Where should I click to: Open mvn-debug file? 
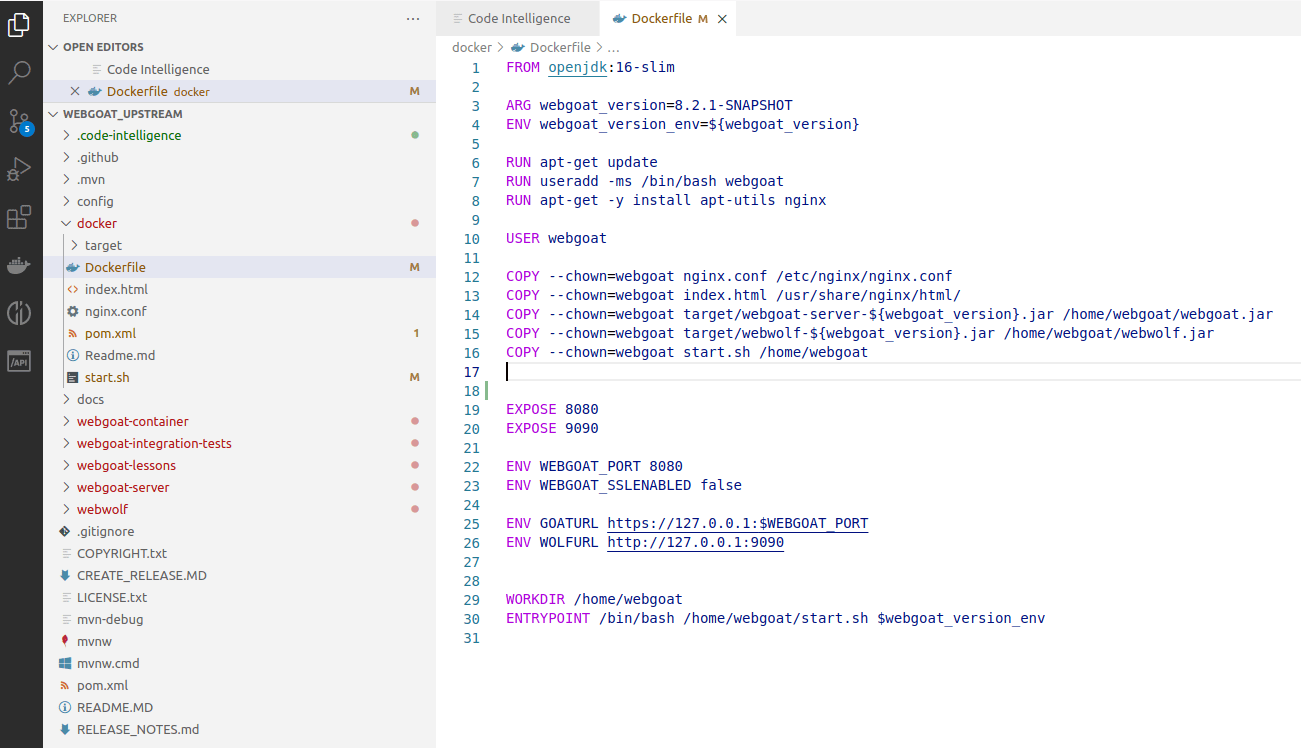click(239, 619)
